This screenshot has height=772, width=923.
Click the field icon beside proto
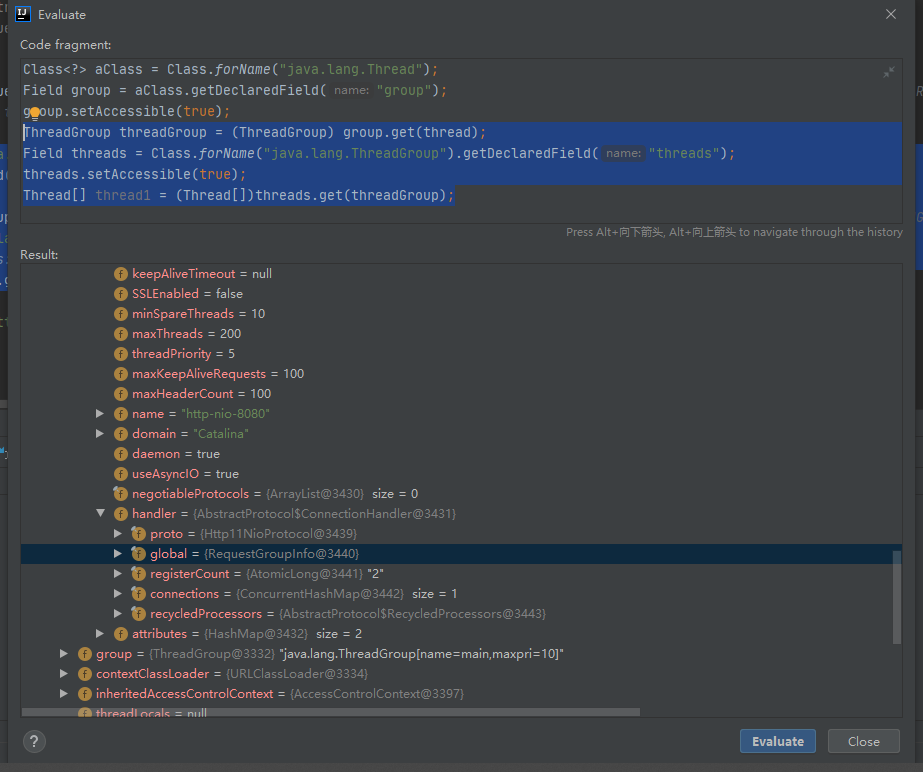click(138, 534)
